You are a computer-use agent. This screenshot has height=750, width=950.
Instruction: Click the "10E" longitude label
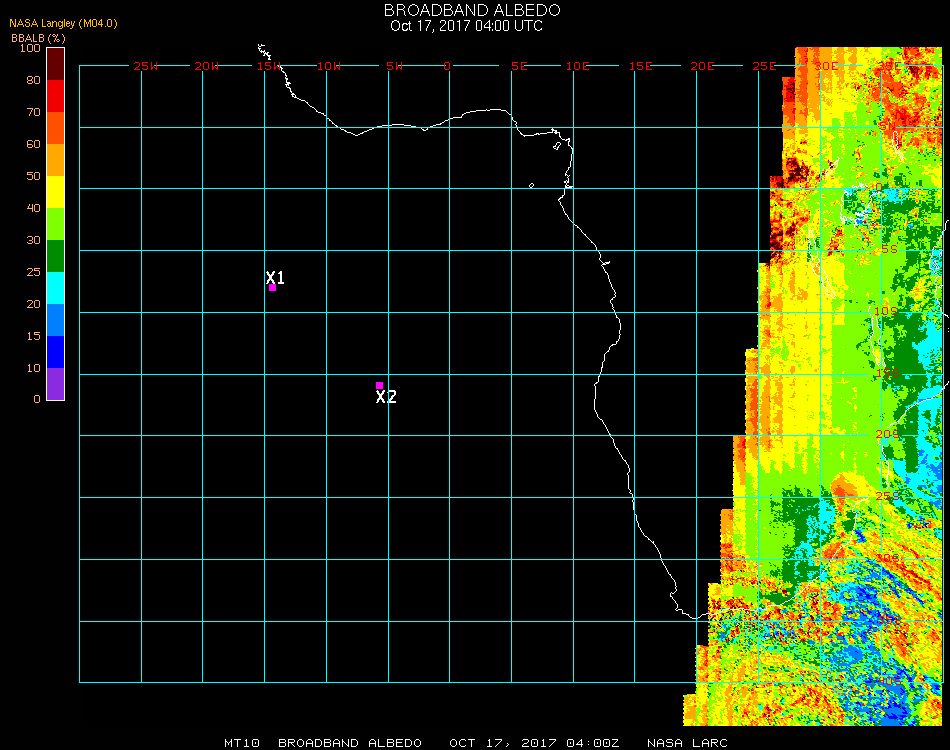point(577,66)
